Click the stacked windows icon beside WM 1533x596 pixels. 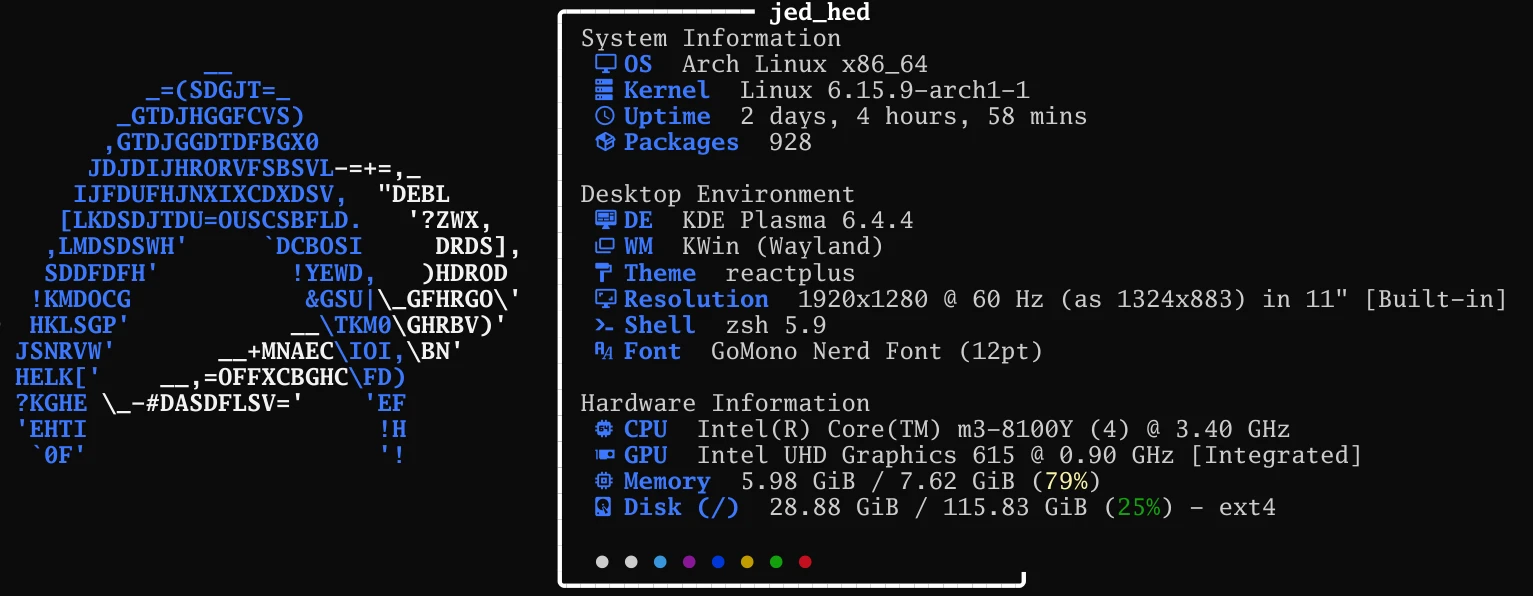coord(604,246)
